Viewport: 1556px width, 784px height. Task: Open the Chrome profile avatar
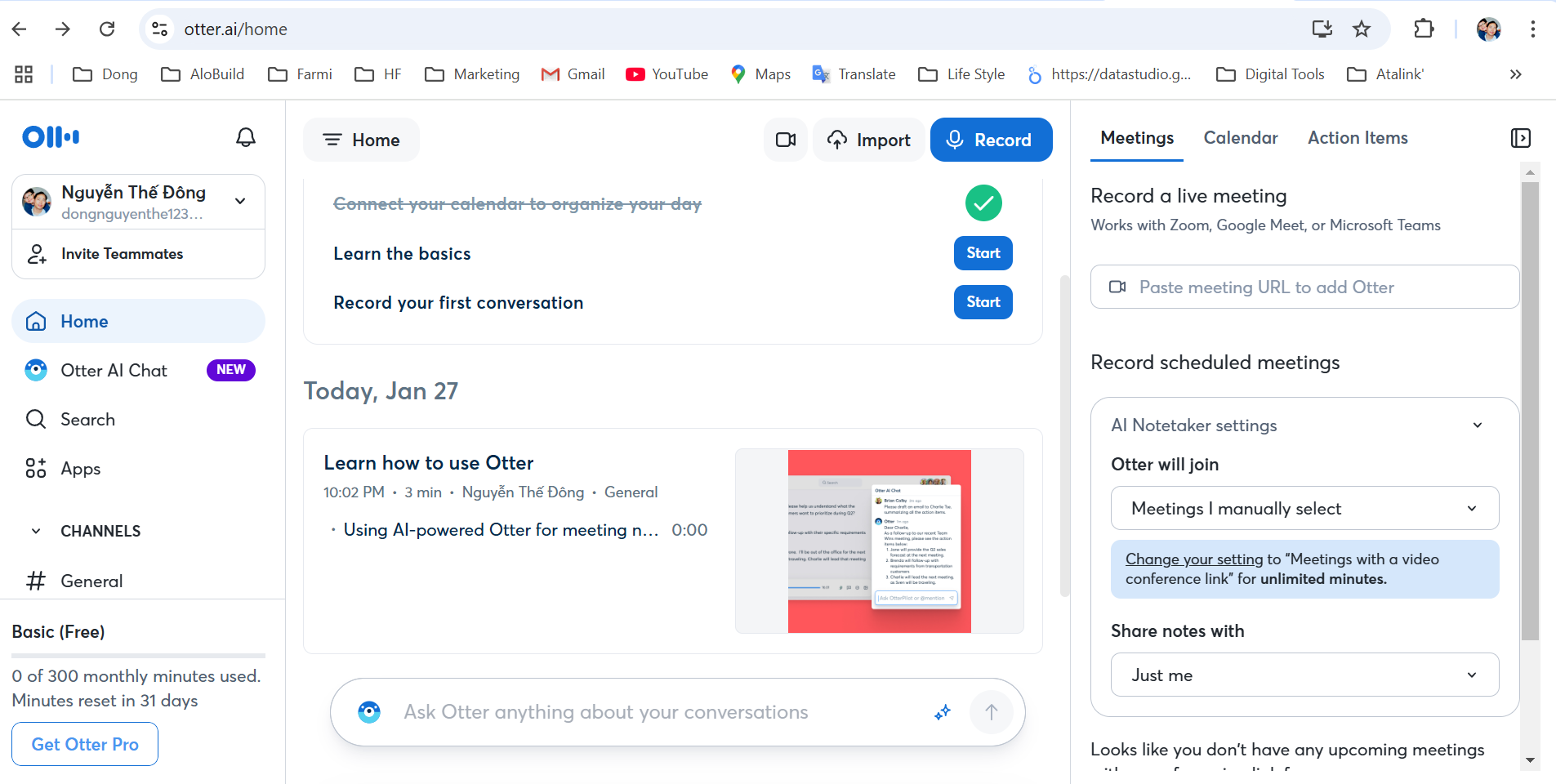click(x=1489, y=29)
